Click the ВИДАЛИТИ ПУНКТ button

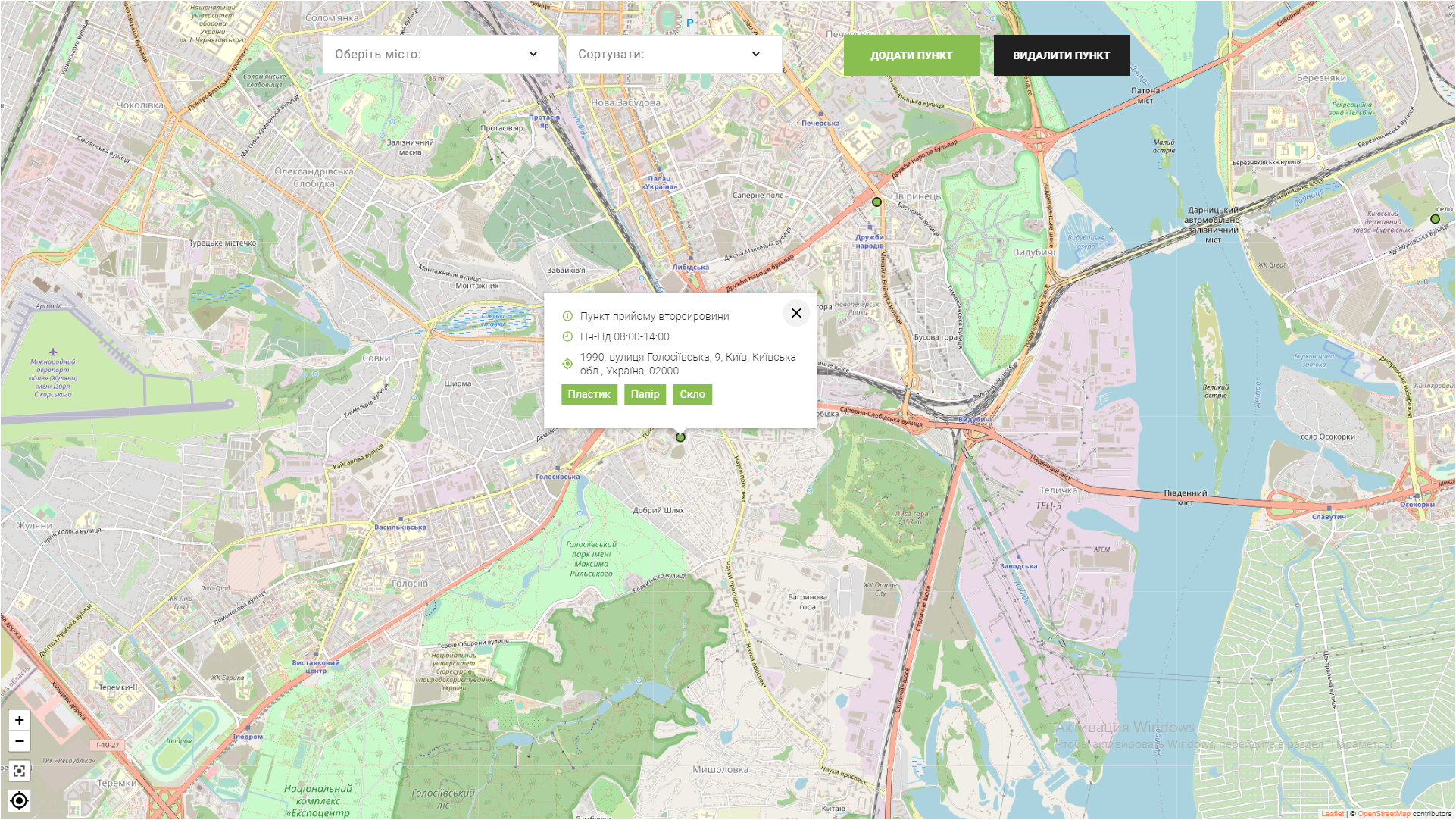[1061, 55]
